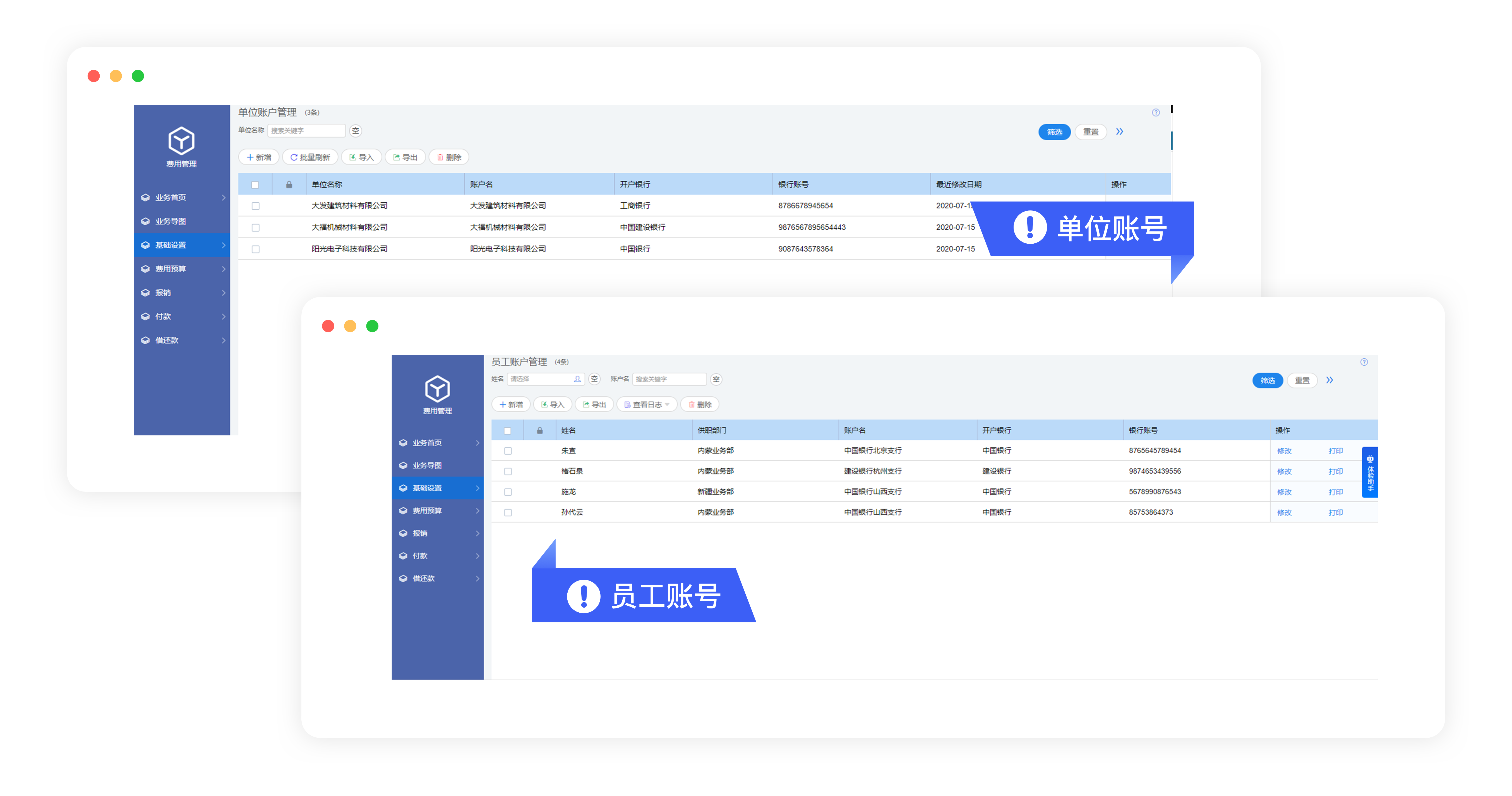The image size is (1512, 796).
Task: Check the row for 大发建筑材料有限公司
Action: (255, 206)
